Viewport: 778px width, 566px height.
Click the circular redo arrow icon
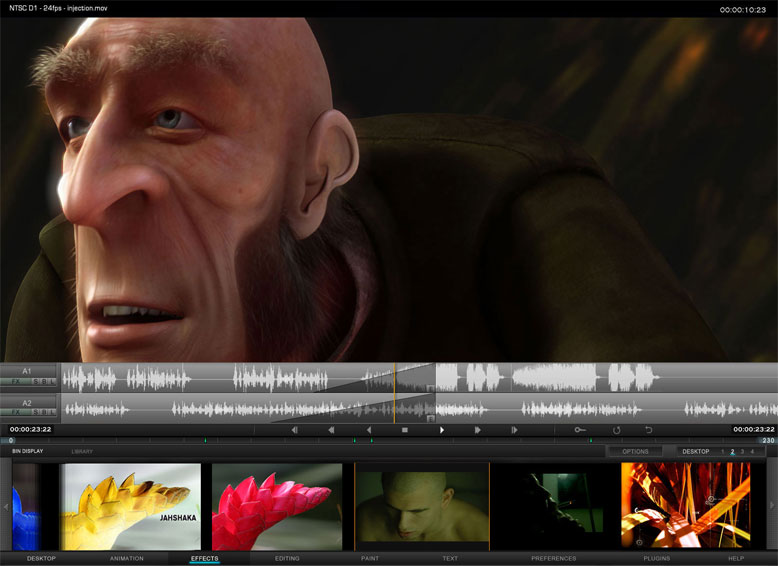[616, 430]
